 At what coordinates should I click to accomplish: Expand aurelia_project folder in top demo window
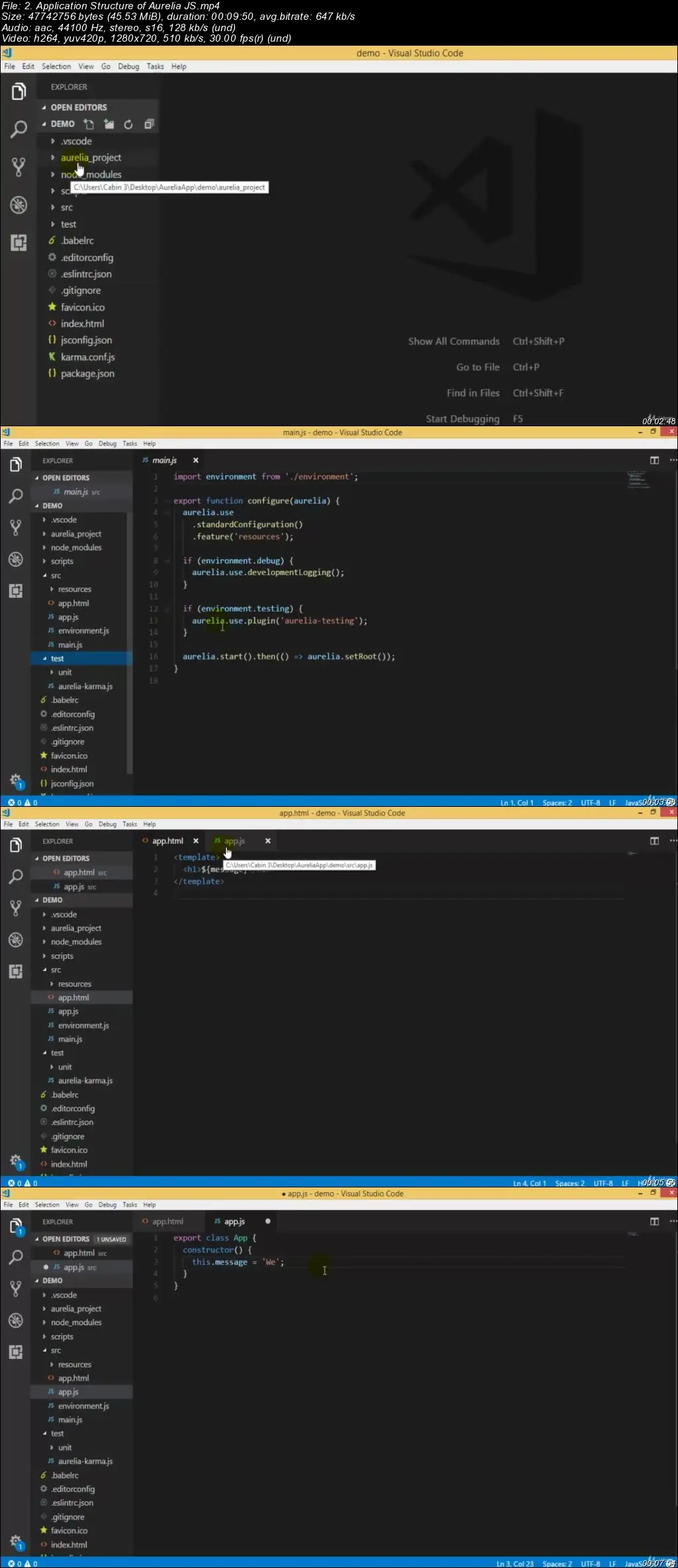click(91, 158)
